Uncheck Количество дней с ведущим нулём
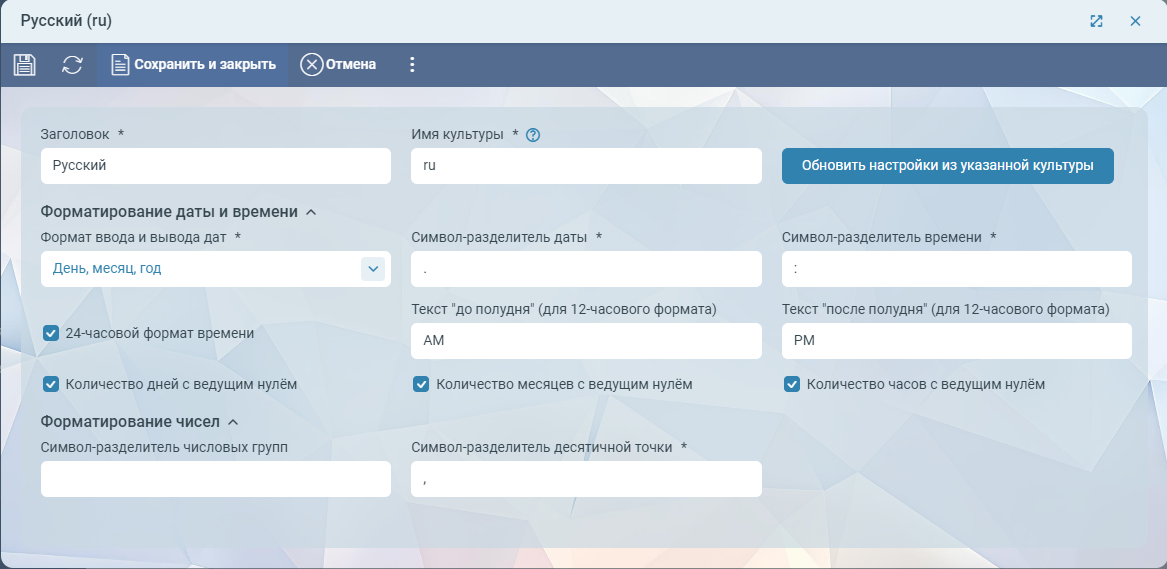The height and width of the screenshot is (569, 1167). 51,384
